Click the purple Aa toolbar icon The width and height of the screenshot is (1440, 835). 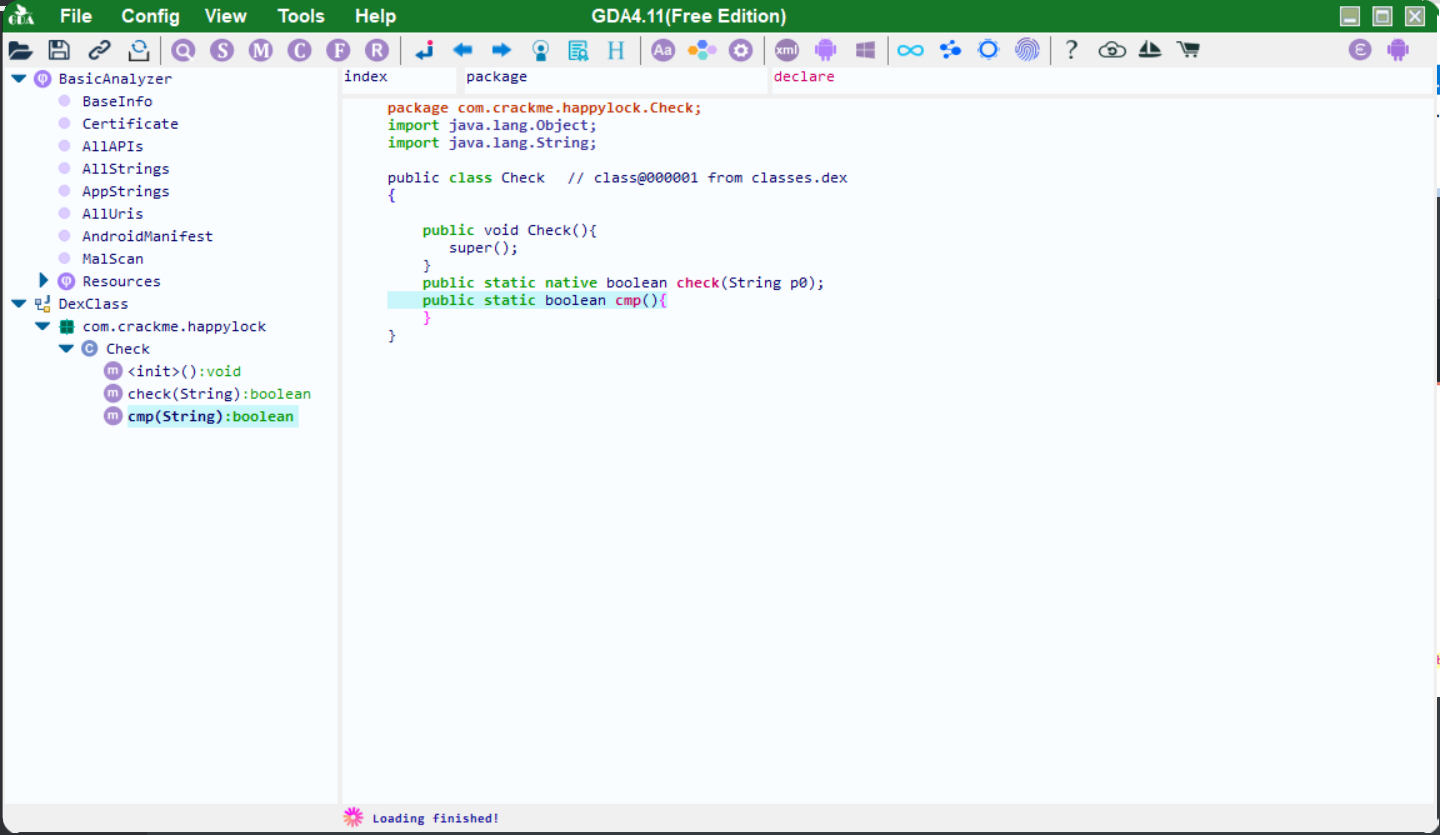[663, 50]
